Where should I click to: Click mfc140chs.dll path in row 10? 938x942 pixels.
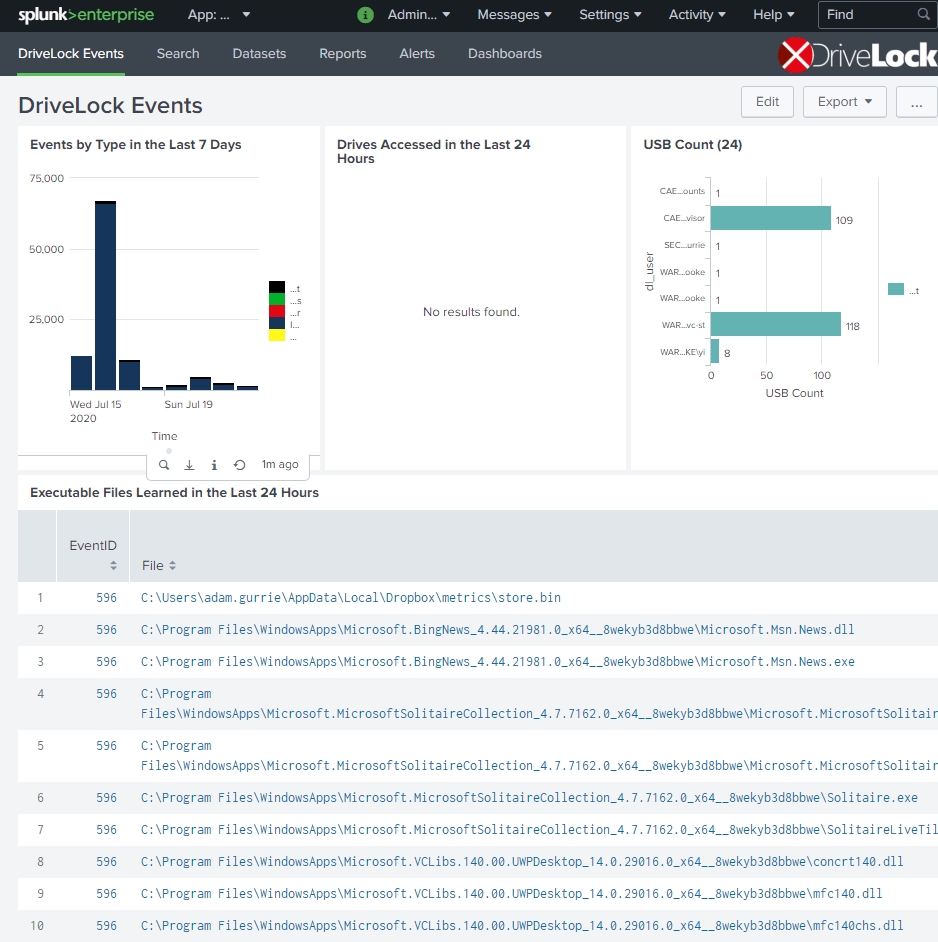coord(522,926)
